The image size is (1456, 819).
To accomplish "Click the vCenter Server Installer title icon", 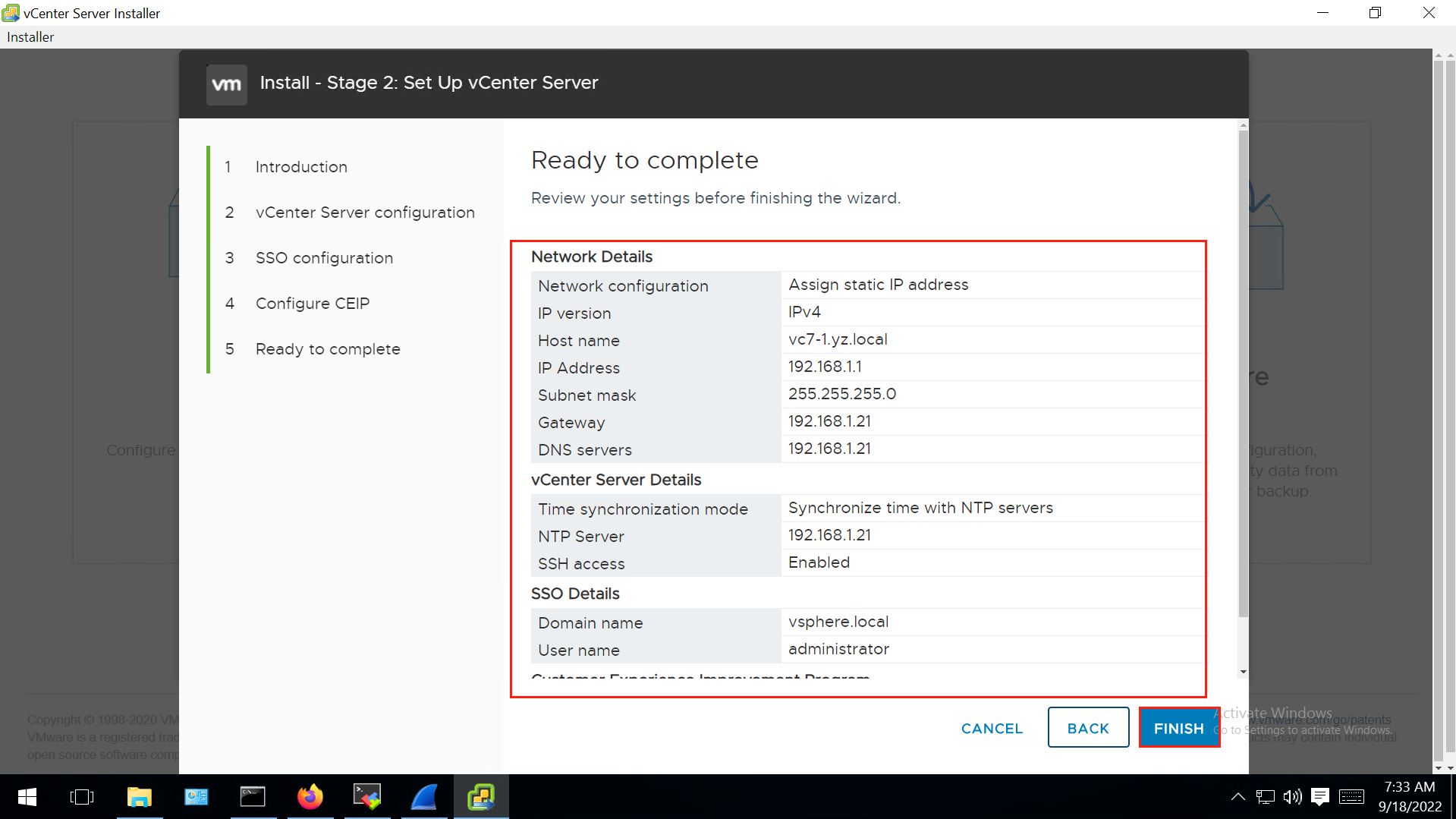I will [11, 13].
